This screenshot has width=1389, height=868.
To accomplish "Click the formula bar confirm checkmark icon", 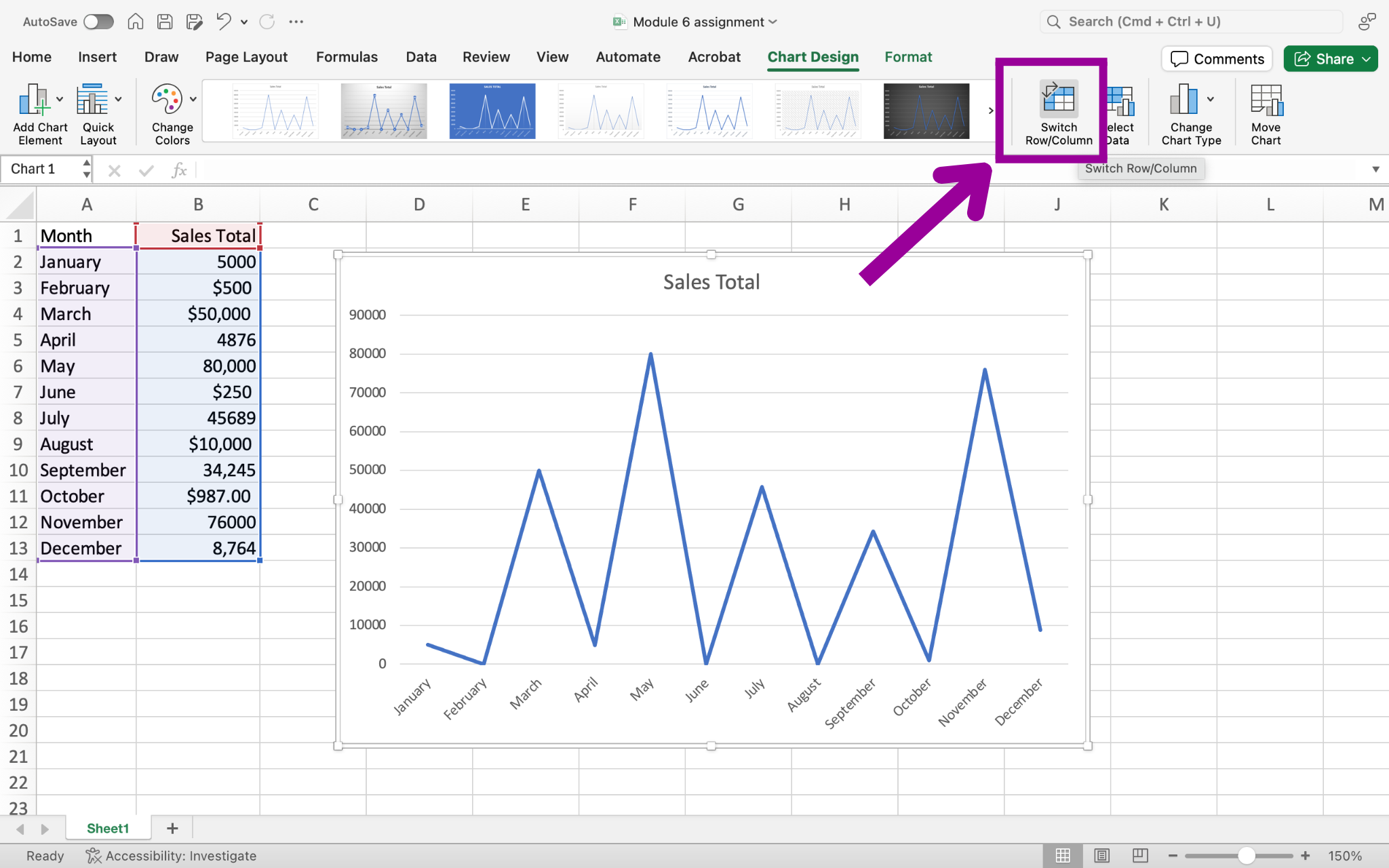I will (146, 170).
